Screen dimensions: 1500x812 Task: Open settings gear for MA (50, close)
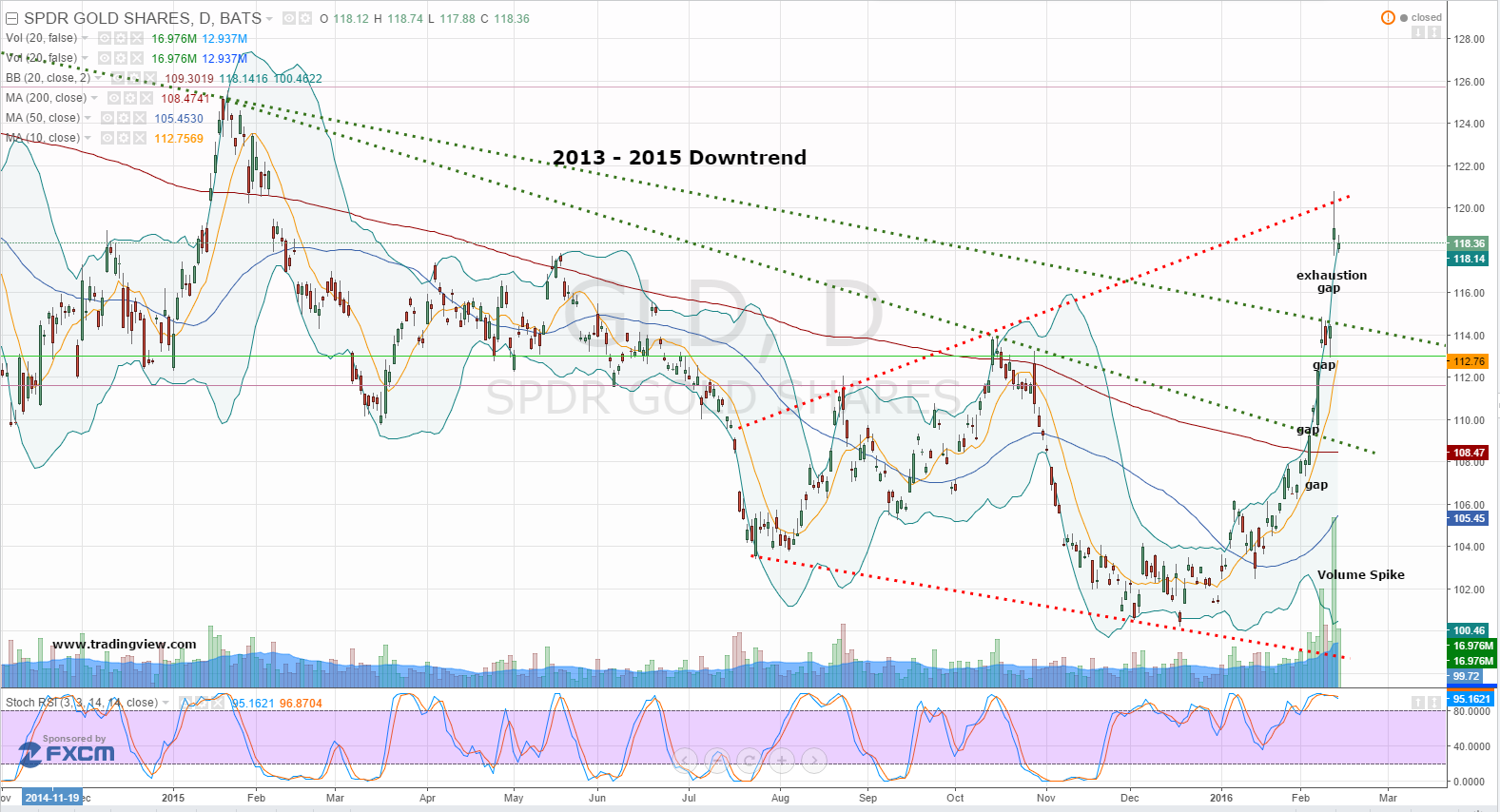pos(124,118)
